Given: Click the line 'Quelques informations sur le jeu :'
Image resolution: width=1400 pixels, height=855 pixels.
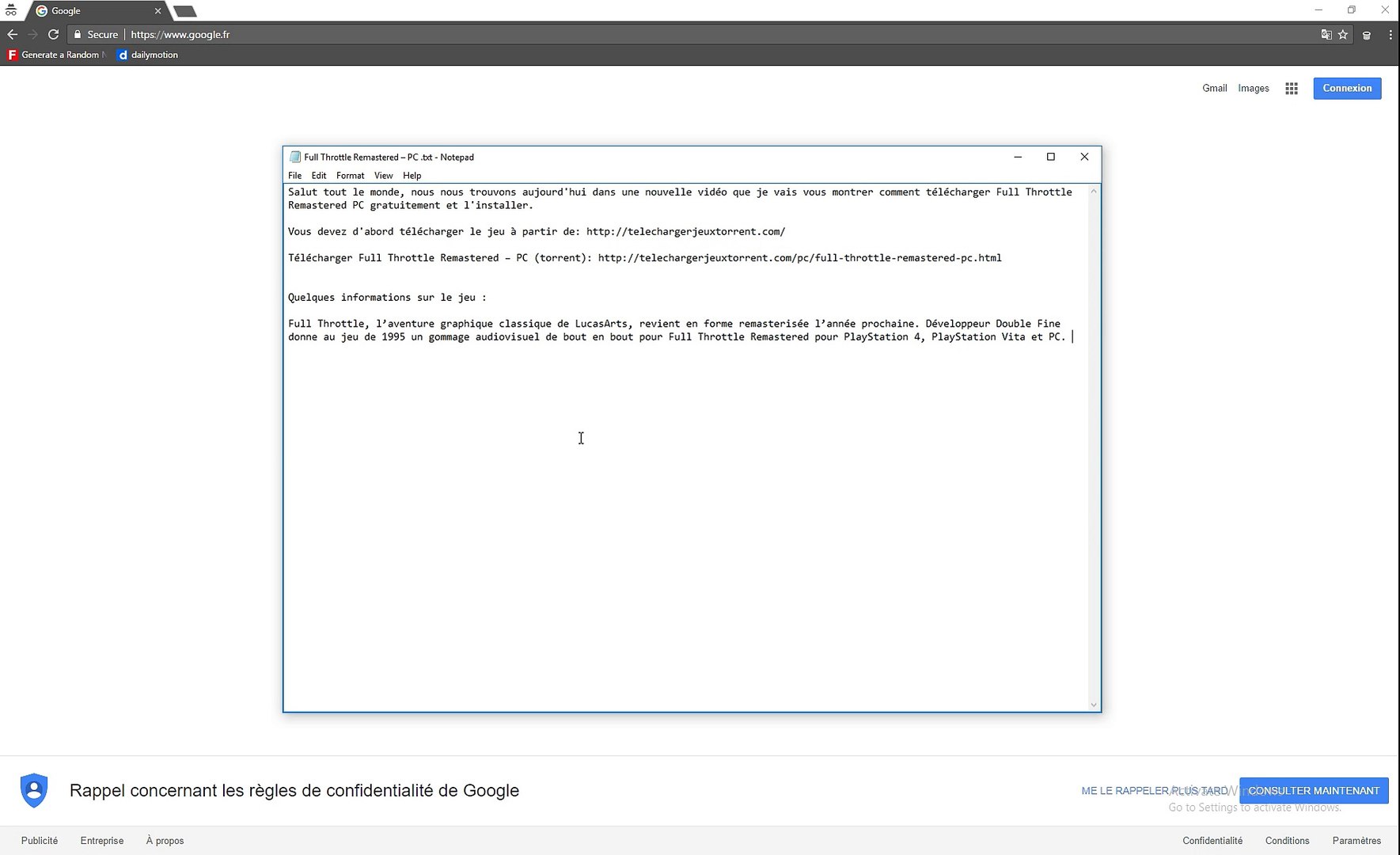Looking at the screenshot, I should (387, 298).
